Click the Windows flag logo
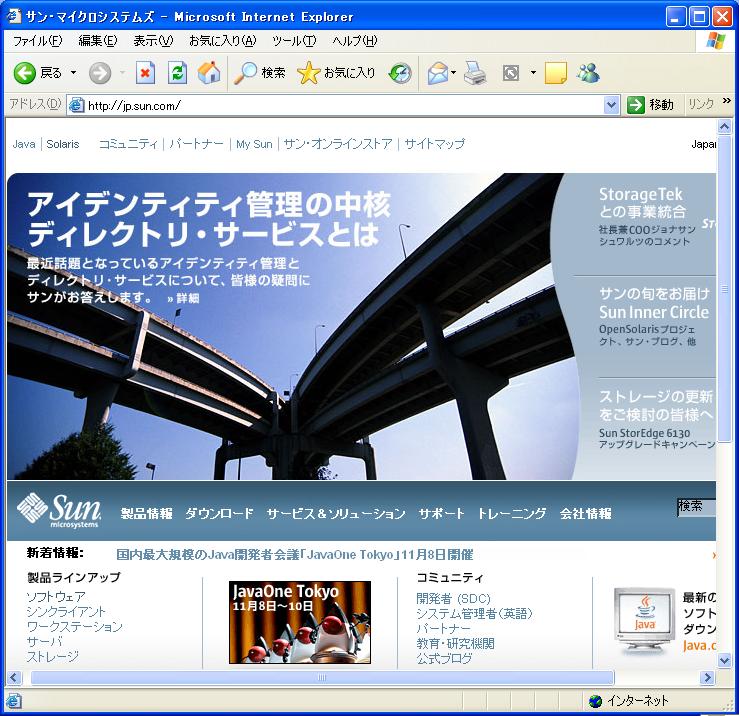739x716 pixels. (716, 41)
